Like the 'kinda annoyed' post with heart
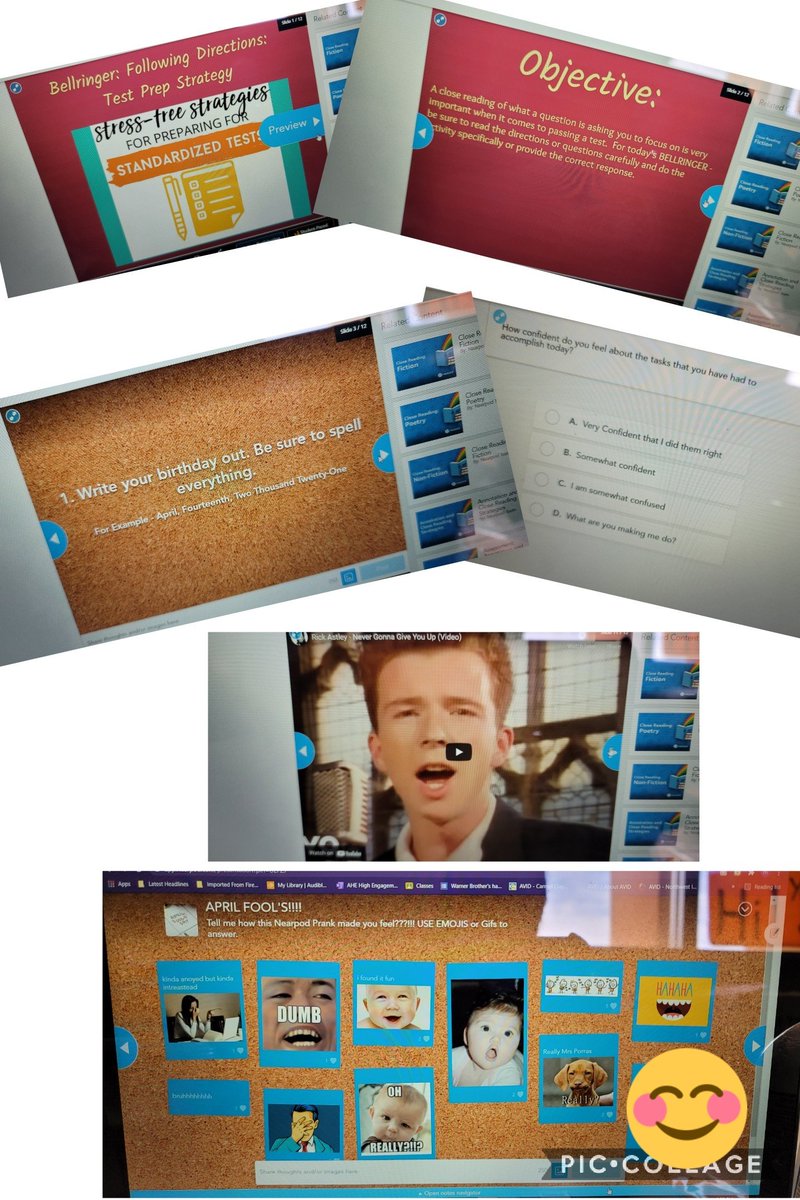 [x=240, y=1051]
